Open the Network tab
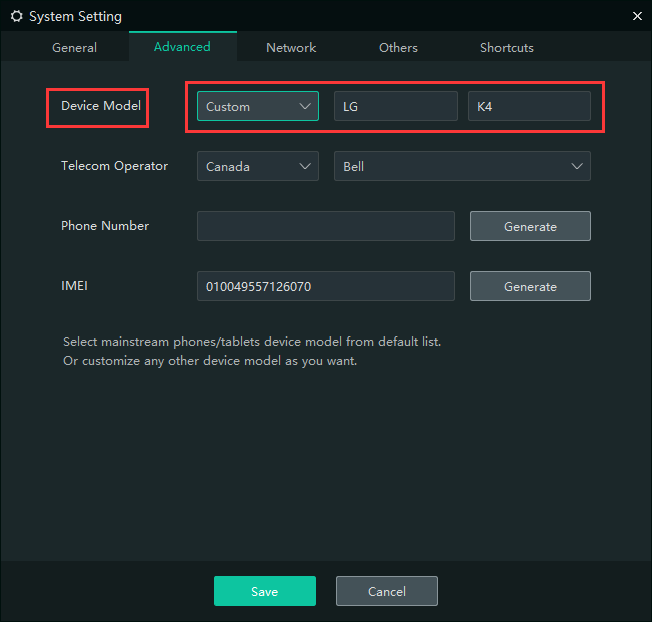Viewport: 652px width, 622px height. 291,47
